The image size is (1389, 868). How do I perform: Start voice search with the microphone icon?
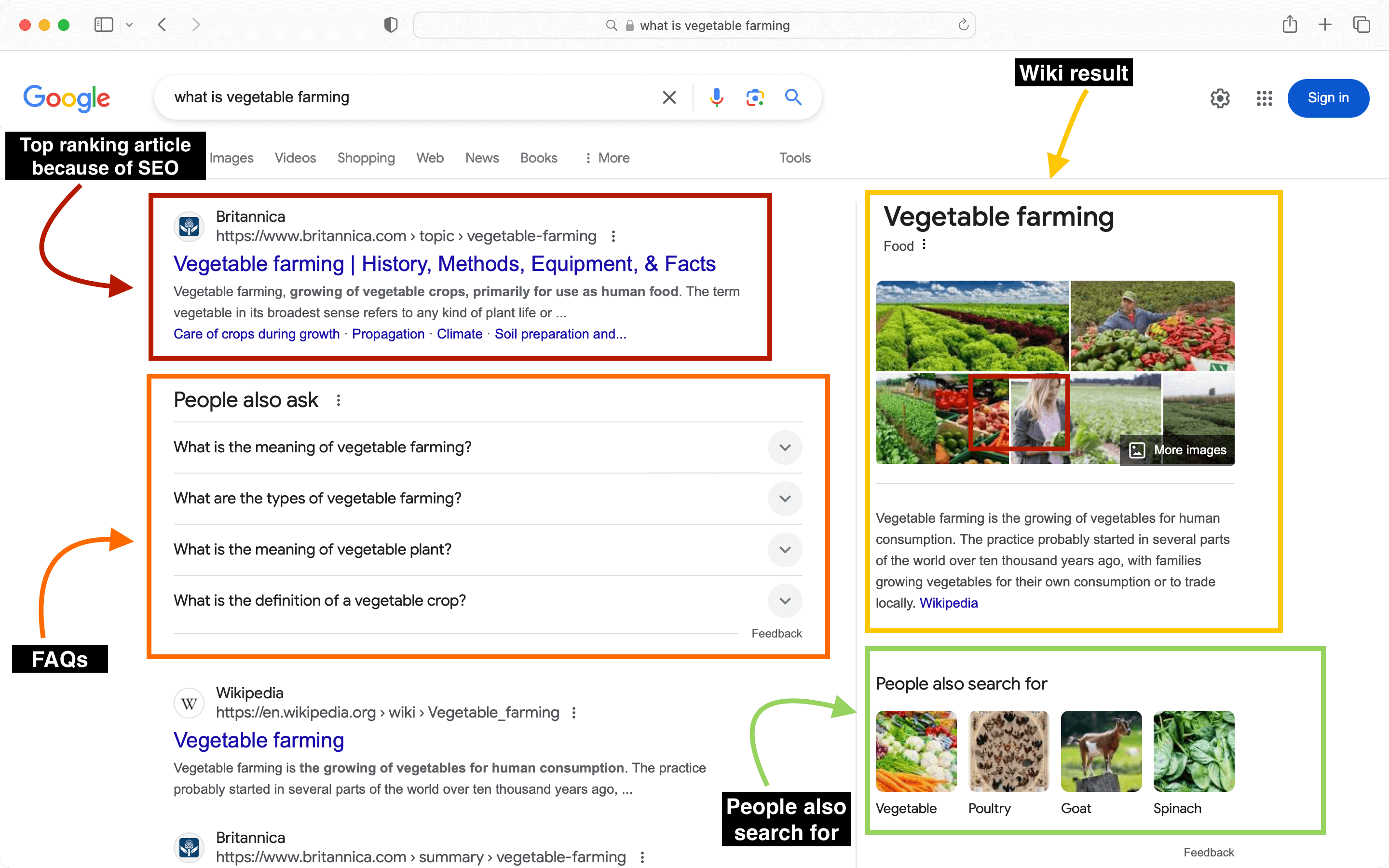click(x=716, y=97)
